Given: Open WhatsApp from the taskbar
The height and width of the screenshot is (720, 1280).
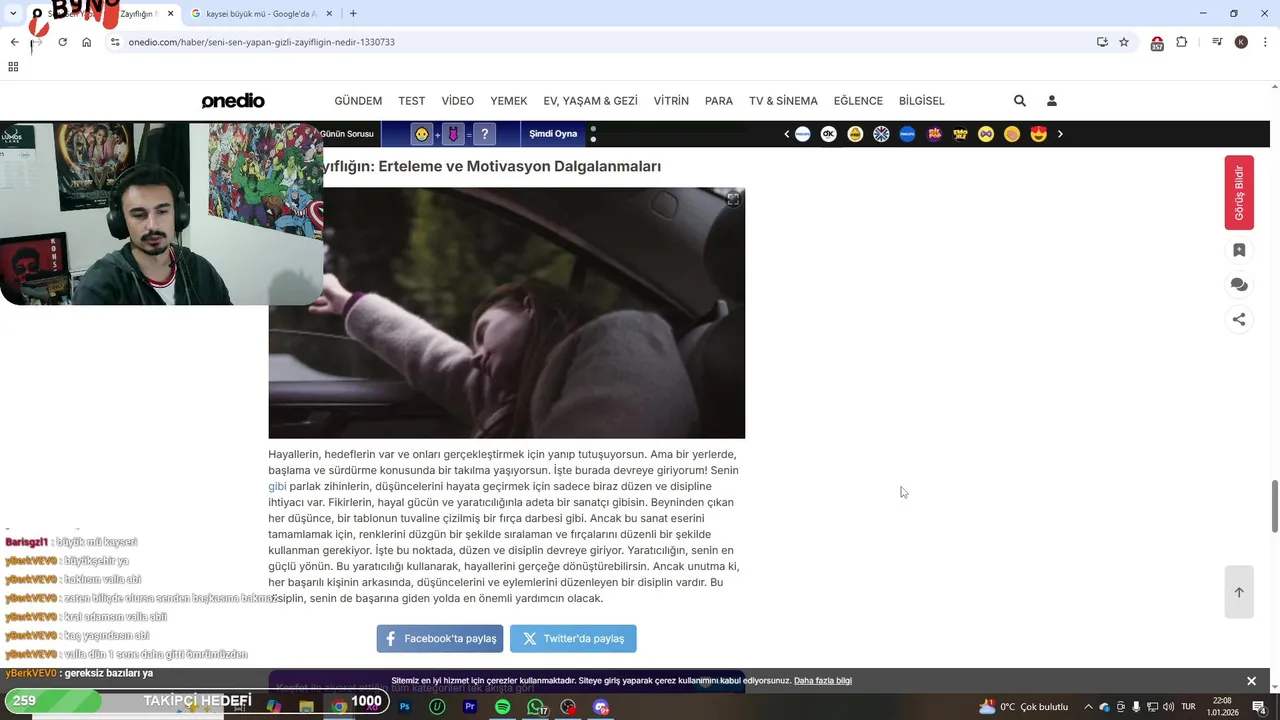Looking at the screenshot, I should [536, 707].
